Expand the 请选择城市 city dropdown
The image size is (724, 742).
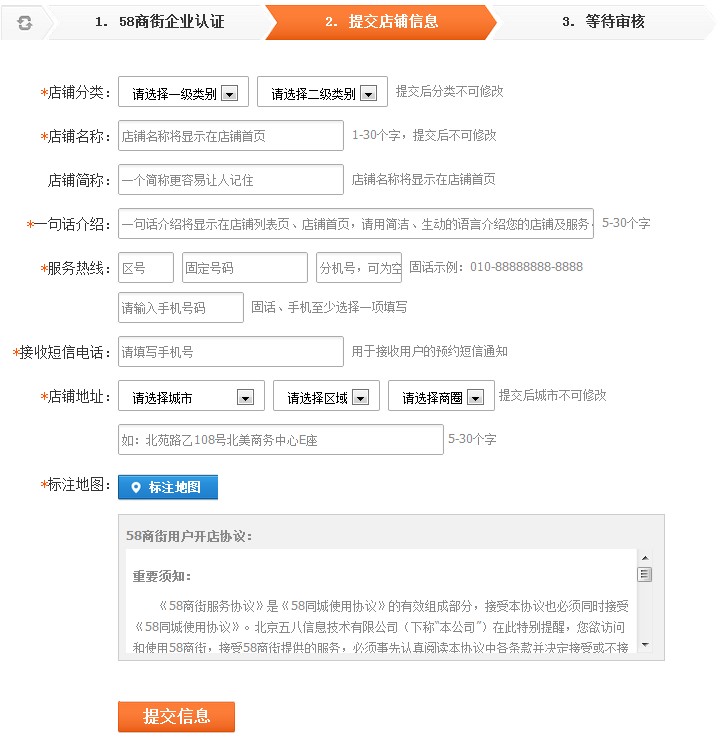pyautogui.click(x=191, y=397)
